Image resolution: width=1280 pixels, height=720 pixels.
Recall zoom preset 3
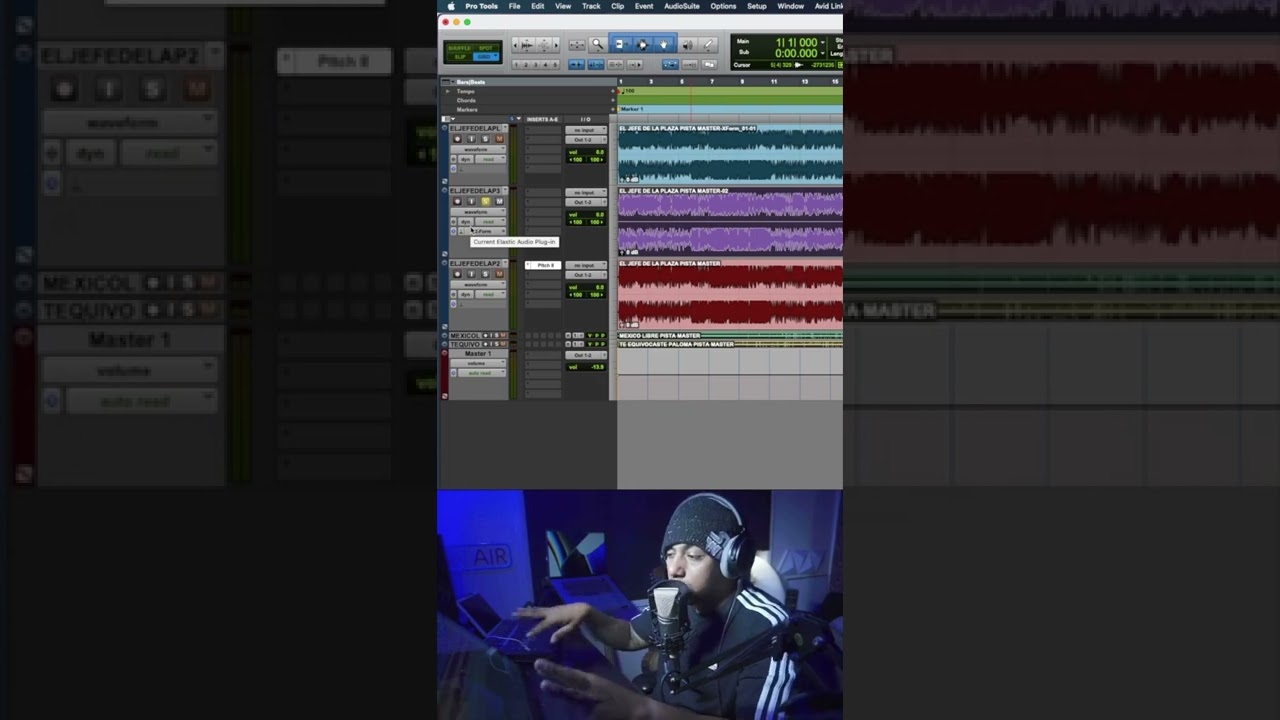tap(536, 65)
